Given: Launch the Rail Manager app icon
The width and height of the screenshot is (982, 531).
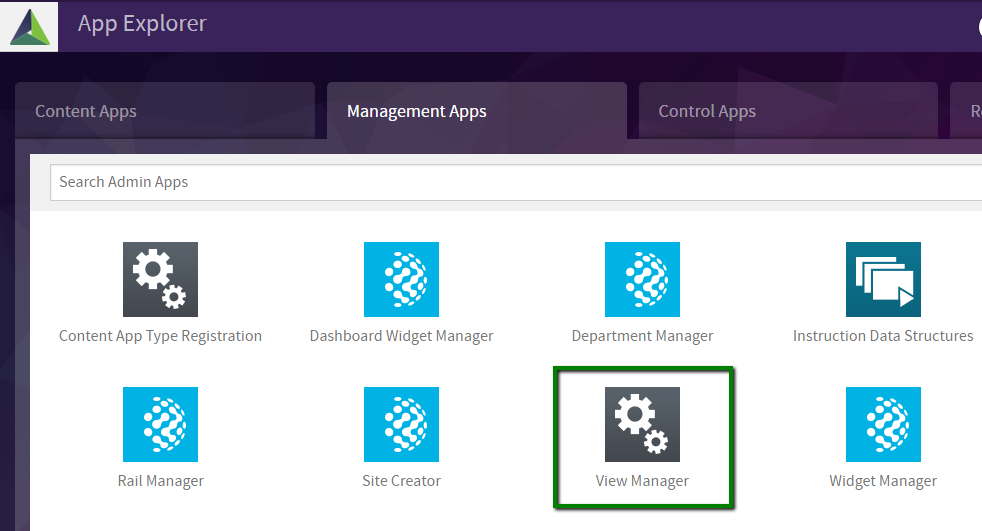Looking at the screenshot, I should 160,424.
